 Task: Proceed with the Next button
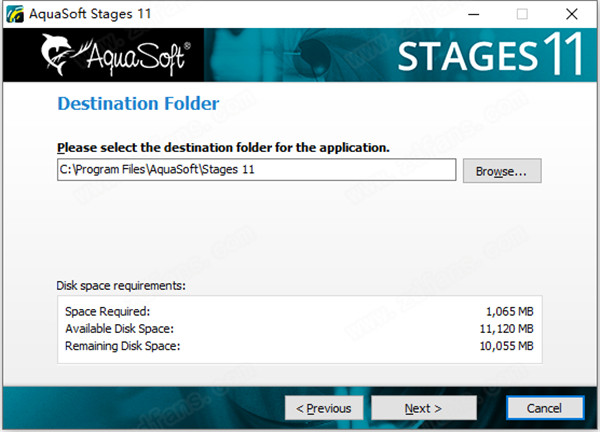[x=424, y=408]
